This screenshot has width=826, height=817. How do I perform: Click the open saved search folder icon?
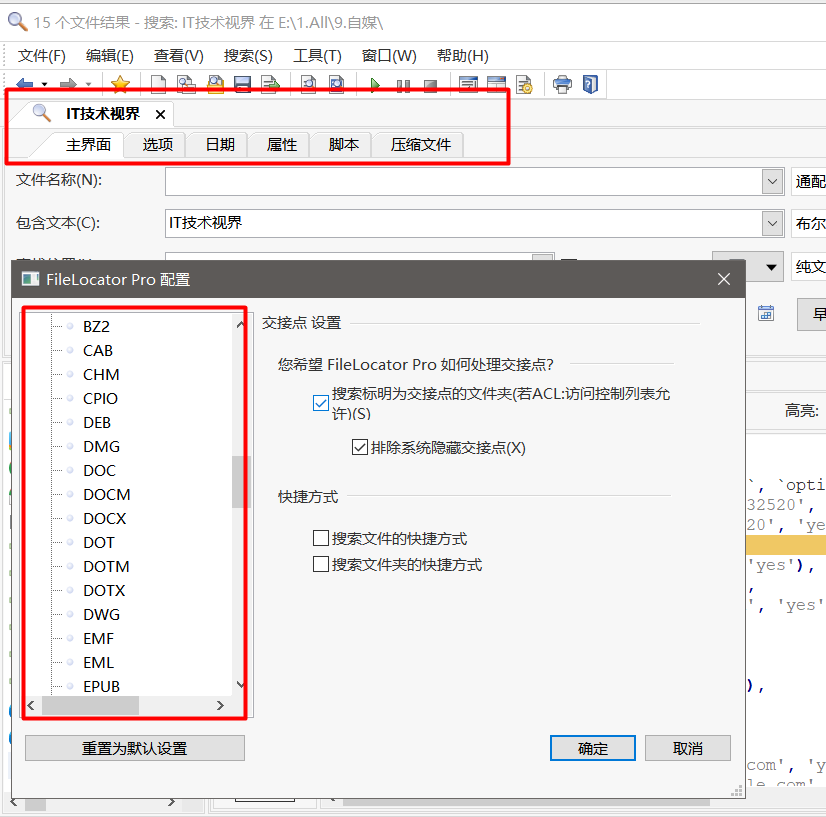(x=215, y=84)
